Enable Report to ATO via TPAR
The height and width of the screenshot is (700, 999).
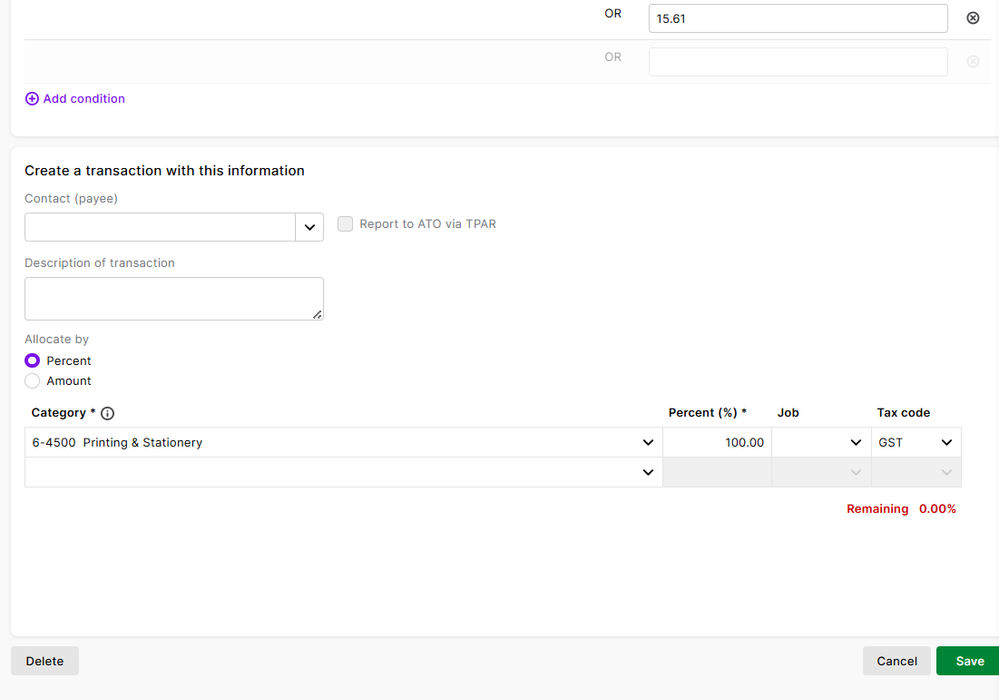345,224
